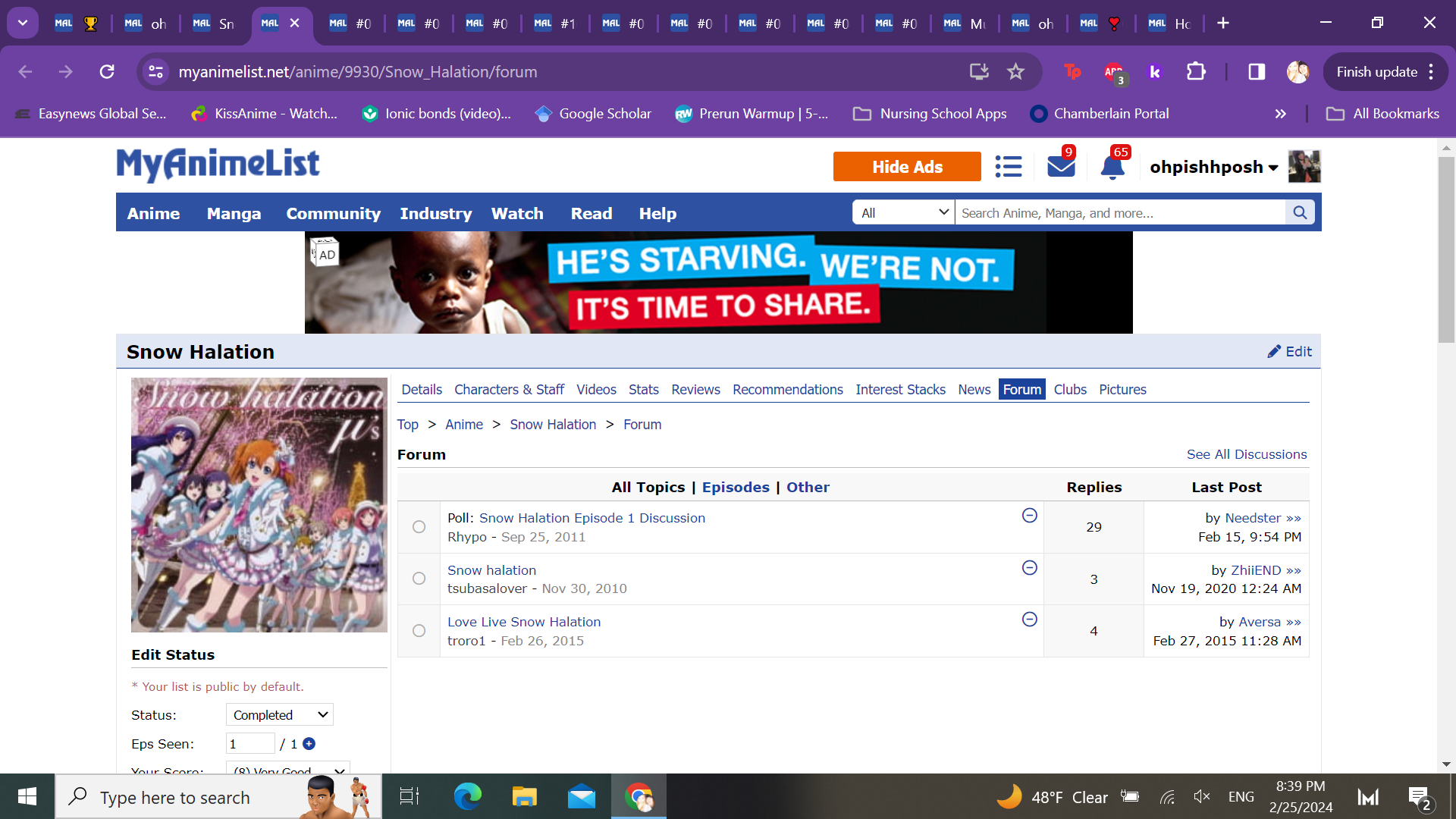Open the notifications bell icon

(1112, 167)
